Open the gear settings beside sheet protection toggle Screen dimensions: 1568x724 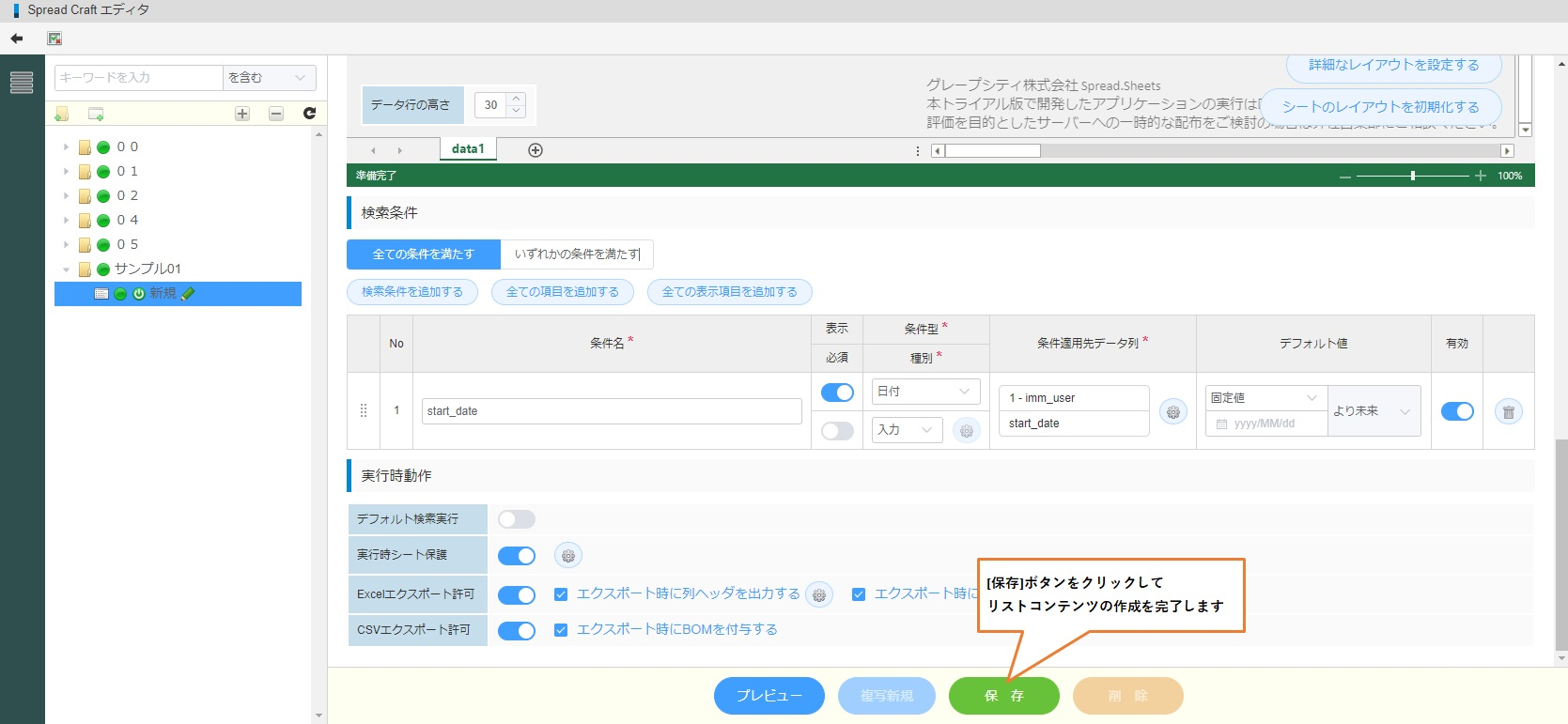(x=567, y=556)
